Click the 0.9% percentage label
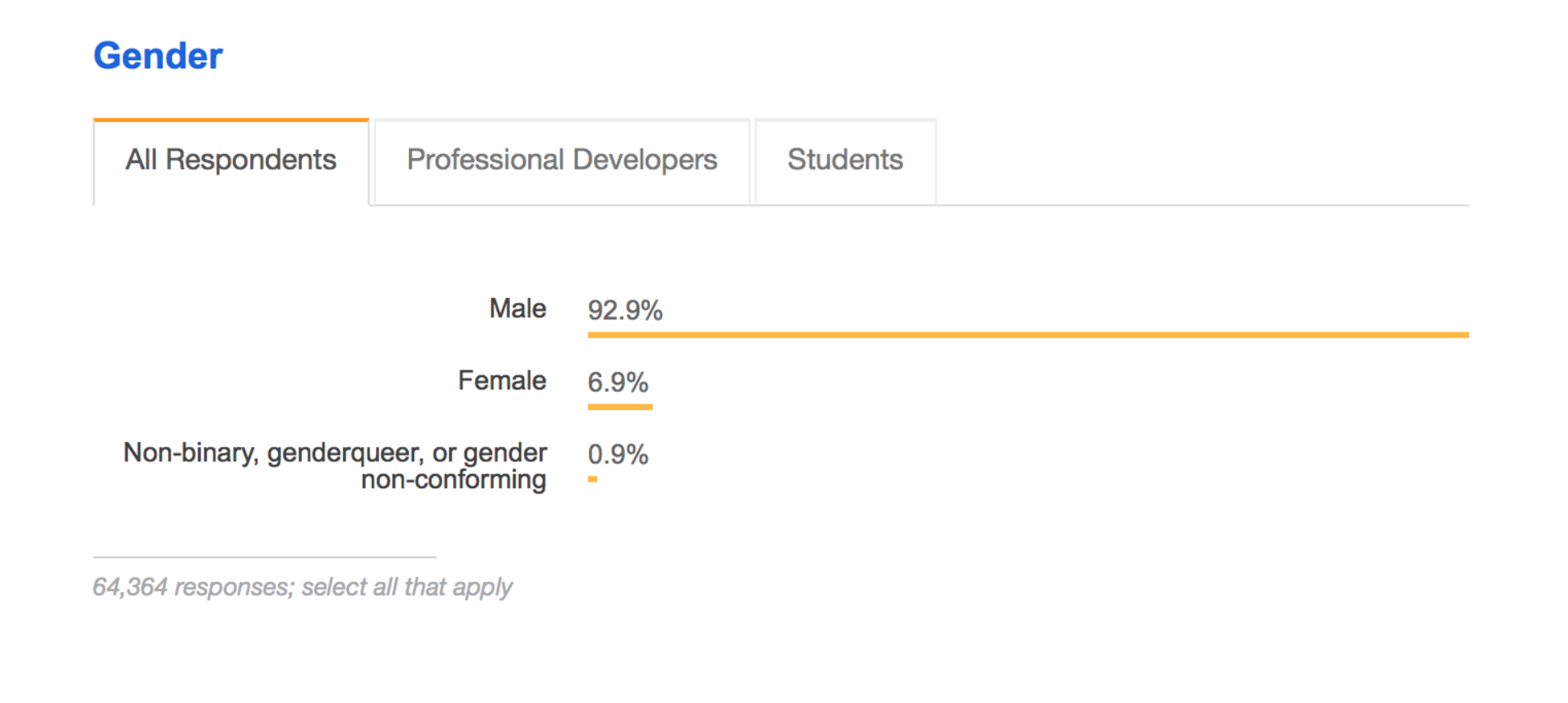The width and height of the screenshot is (1568, 703). [x=617, y=454]
